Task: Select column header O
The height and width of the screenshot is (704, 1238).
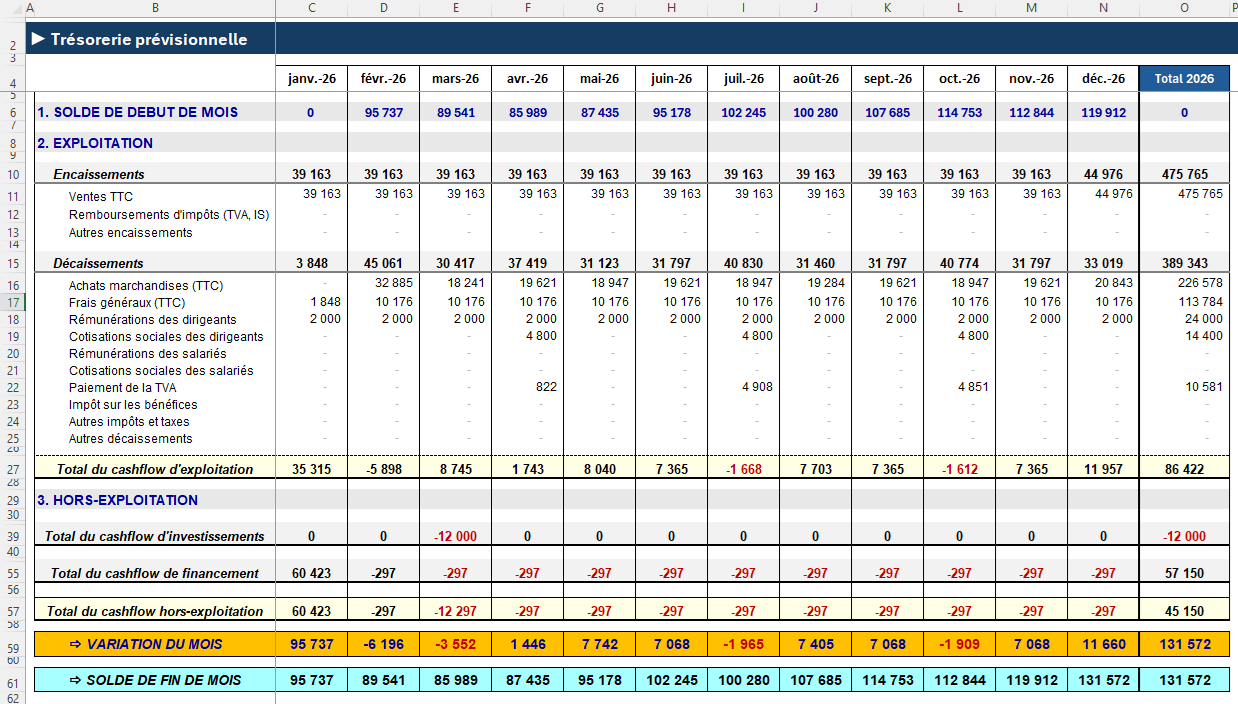Action: point(1184,8)
